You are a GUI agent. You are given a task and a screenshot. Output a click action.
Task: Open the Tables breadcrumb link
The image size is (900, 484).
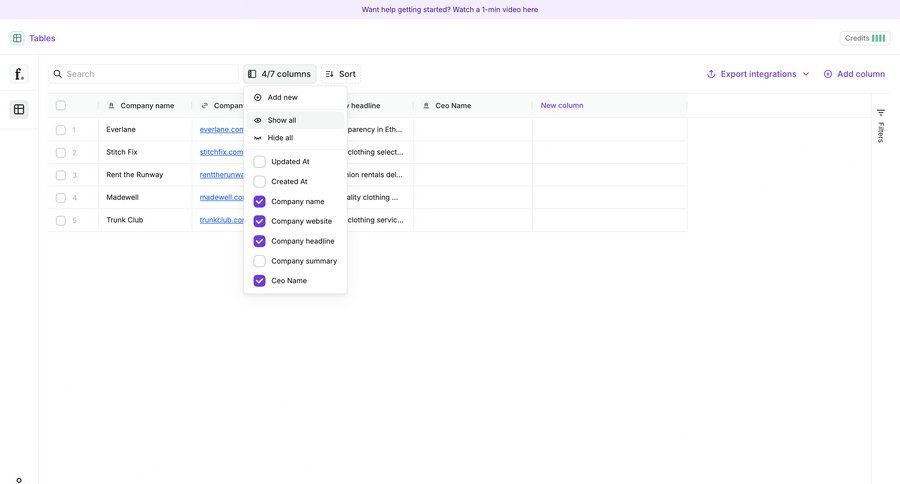point(42,38)
